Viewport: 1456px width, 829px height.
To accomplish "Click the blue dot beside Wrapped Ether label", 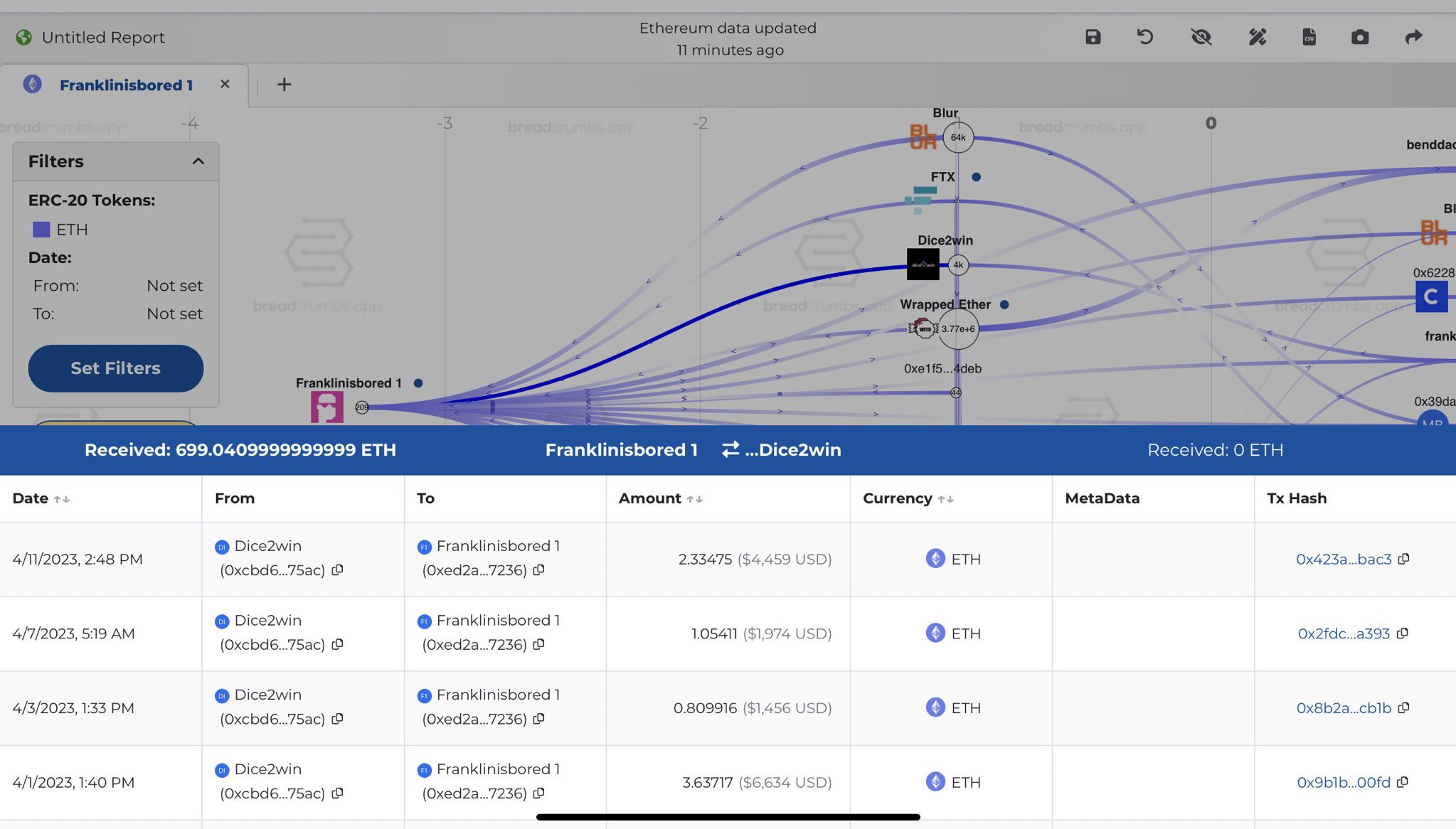I will 1004,304.
